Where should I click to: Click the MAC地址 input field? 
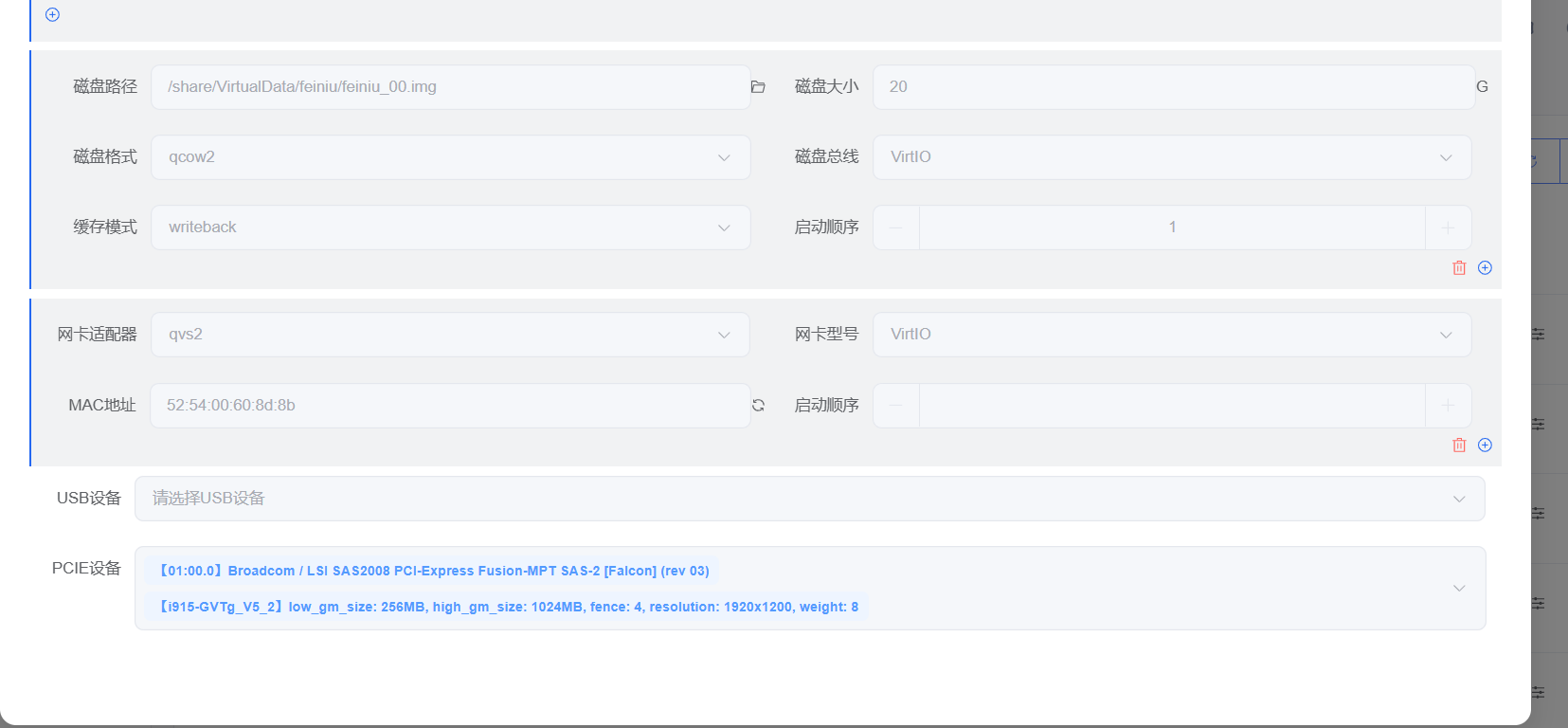451,406
